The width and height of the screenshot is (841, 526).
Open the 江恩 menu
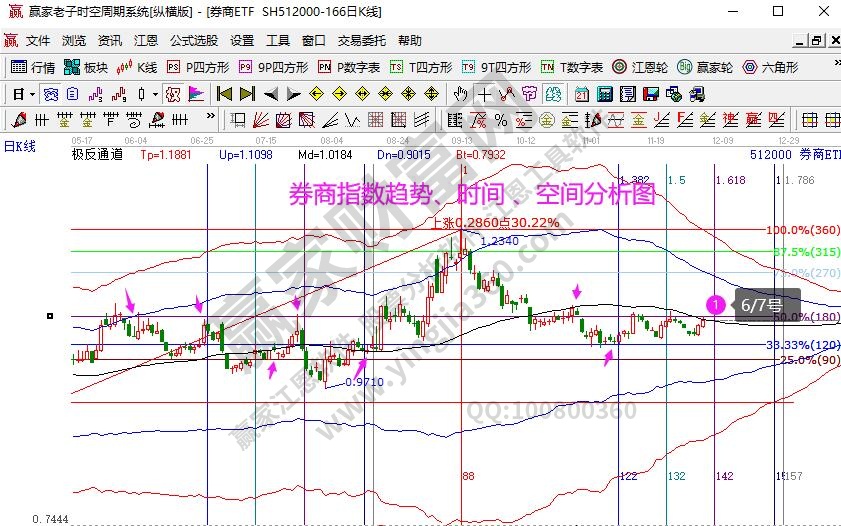click(x=146, y=41)
